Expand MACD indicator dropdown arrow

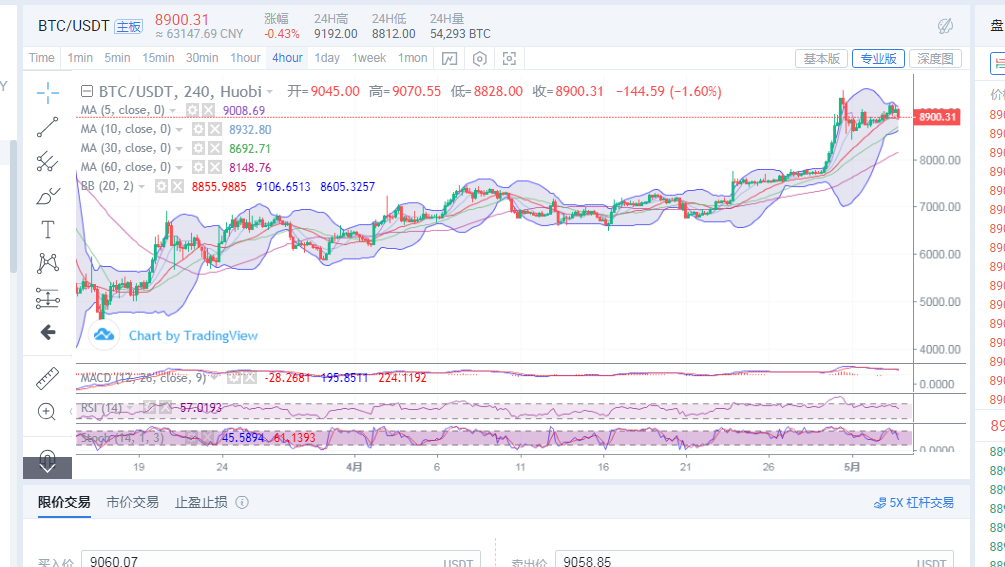click(x=214, y=378)
